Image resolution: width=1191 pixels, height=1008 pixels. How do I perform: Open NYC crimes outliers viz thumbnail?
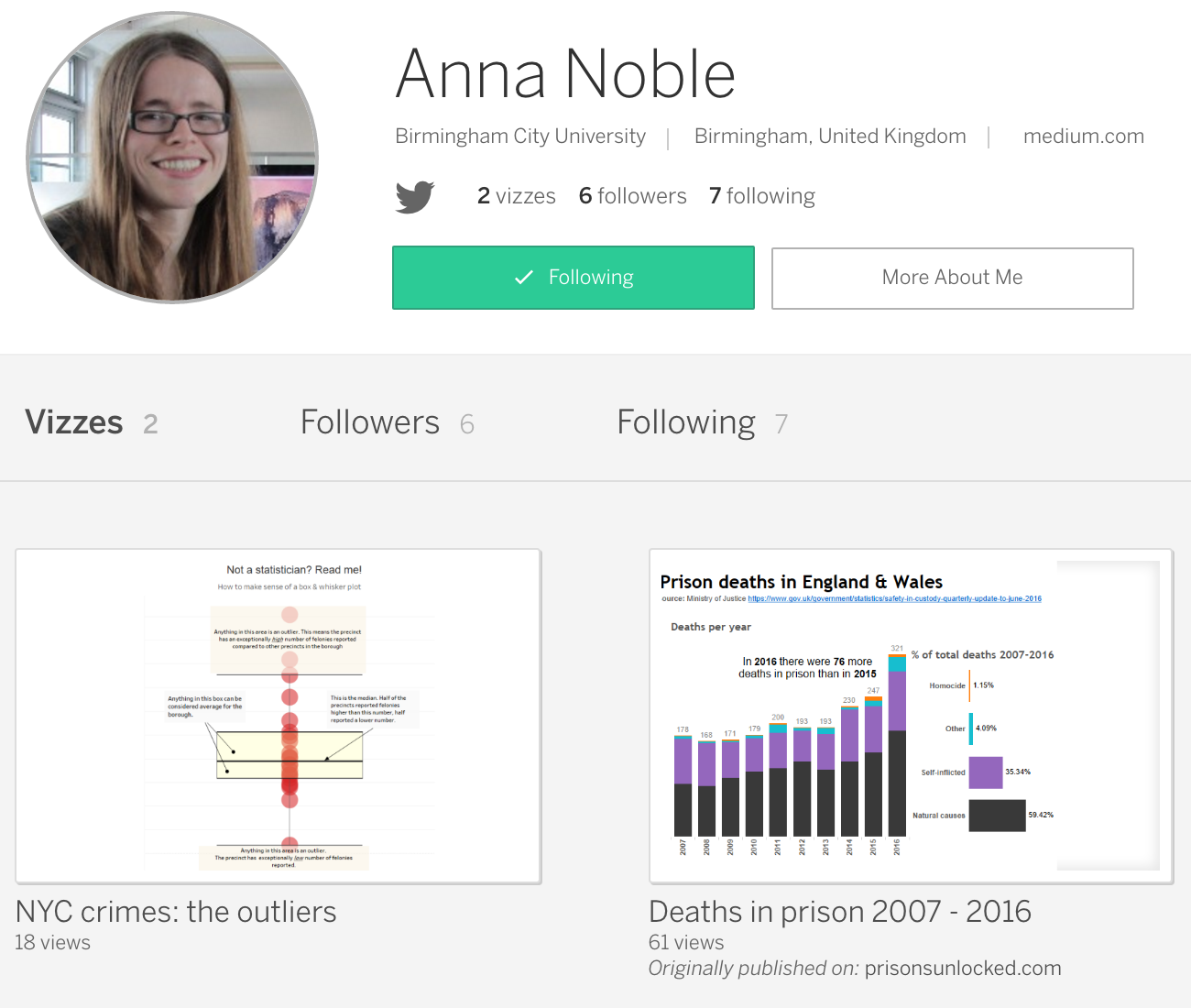[279, 716]
